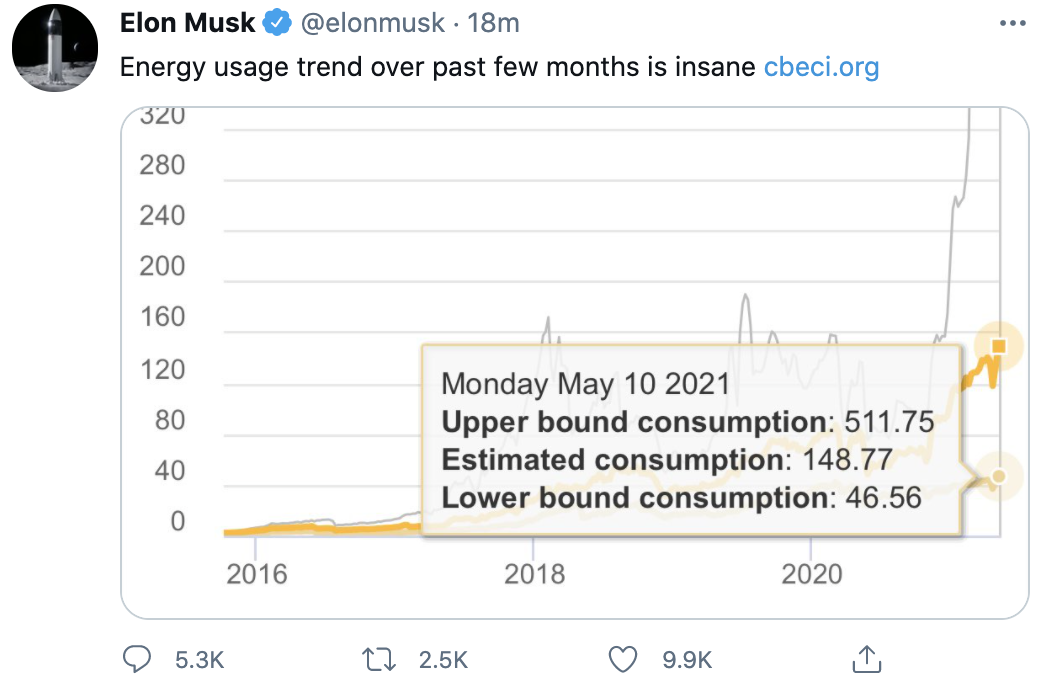This screenshot has width=1050, height=692.
Task: Click the orange estimated consumption data point
Action: click(997, 346)
